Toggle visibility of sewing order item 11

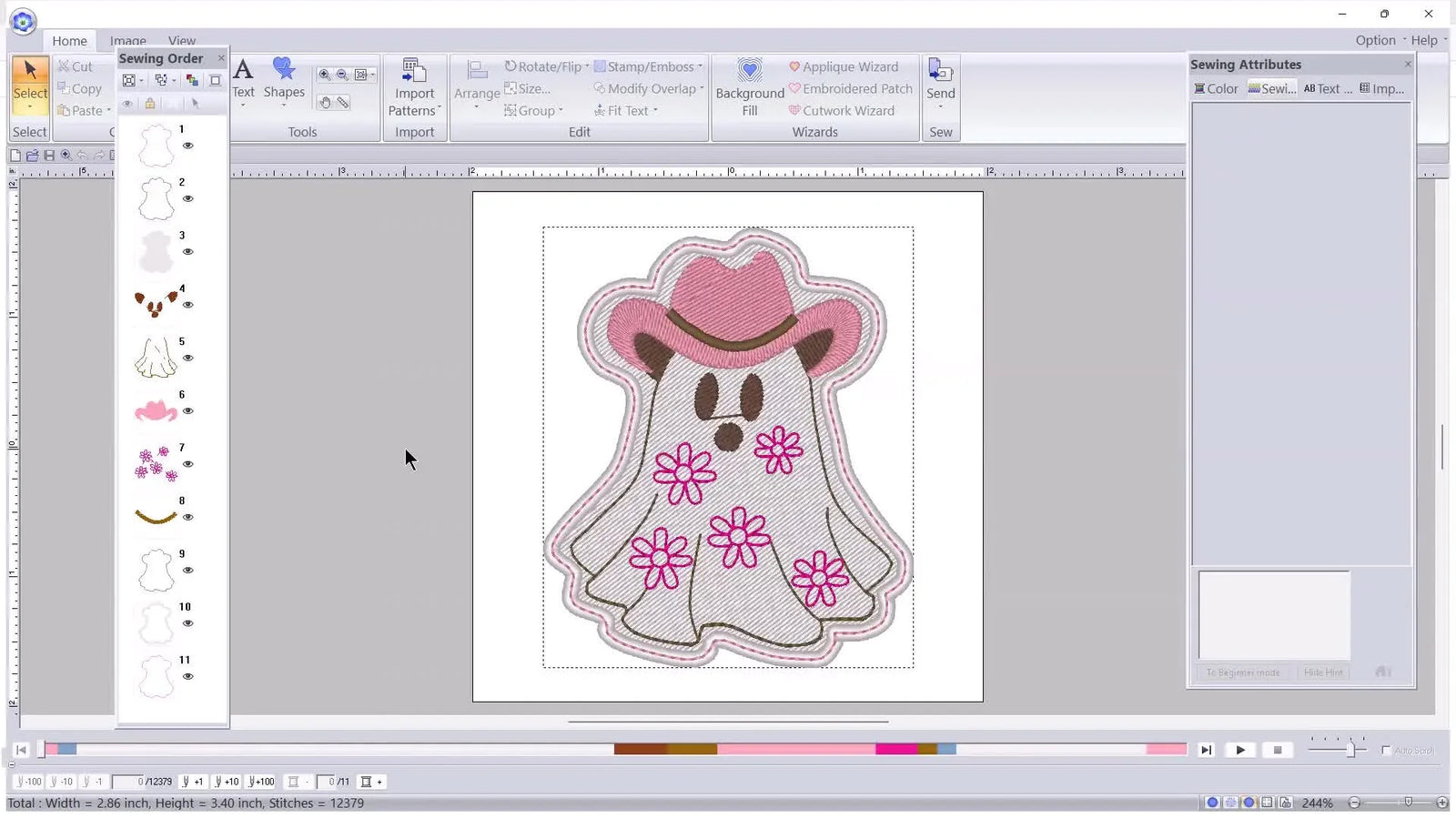(x=187, y=676)
